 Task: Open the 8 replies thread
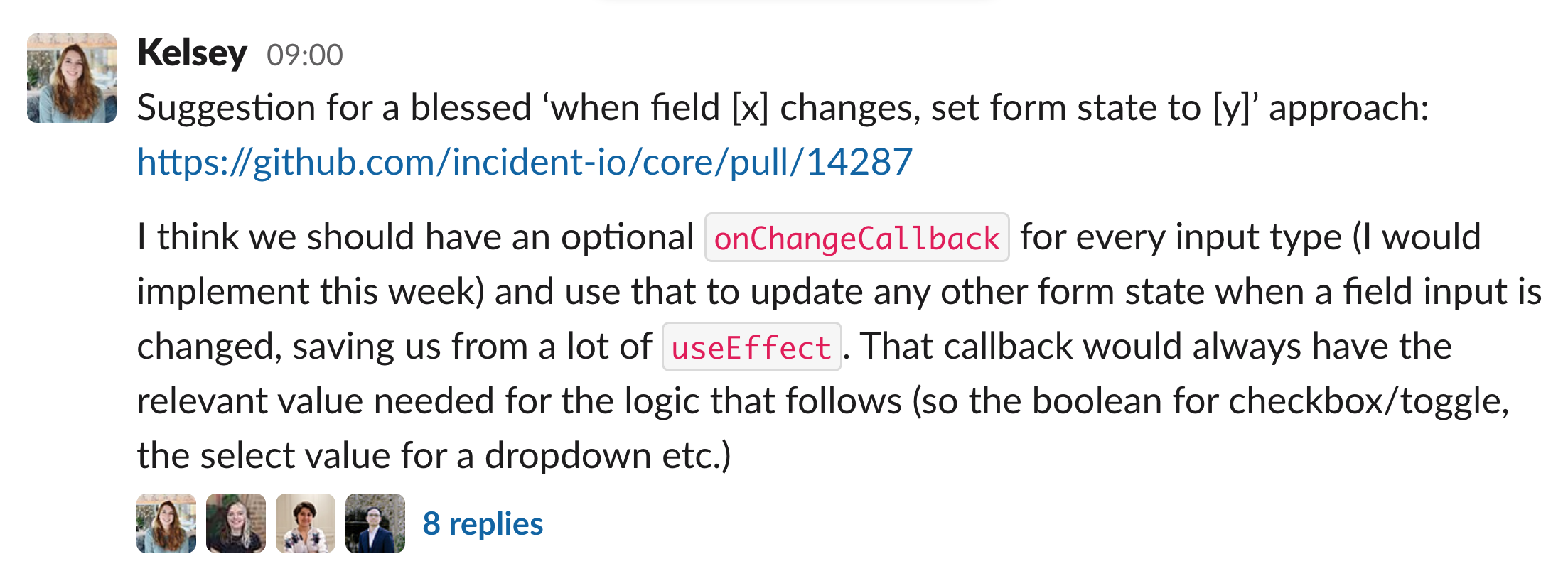pos(483,524)
